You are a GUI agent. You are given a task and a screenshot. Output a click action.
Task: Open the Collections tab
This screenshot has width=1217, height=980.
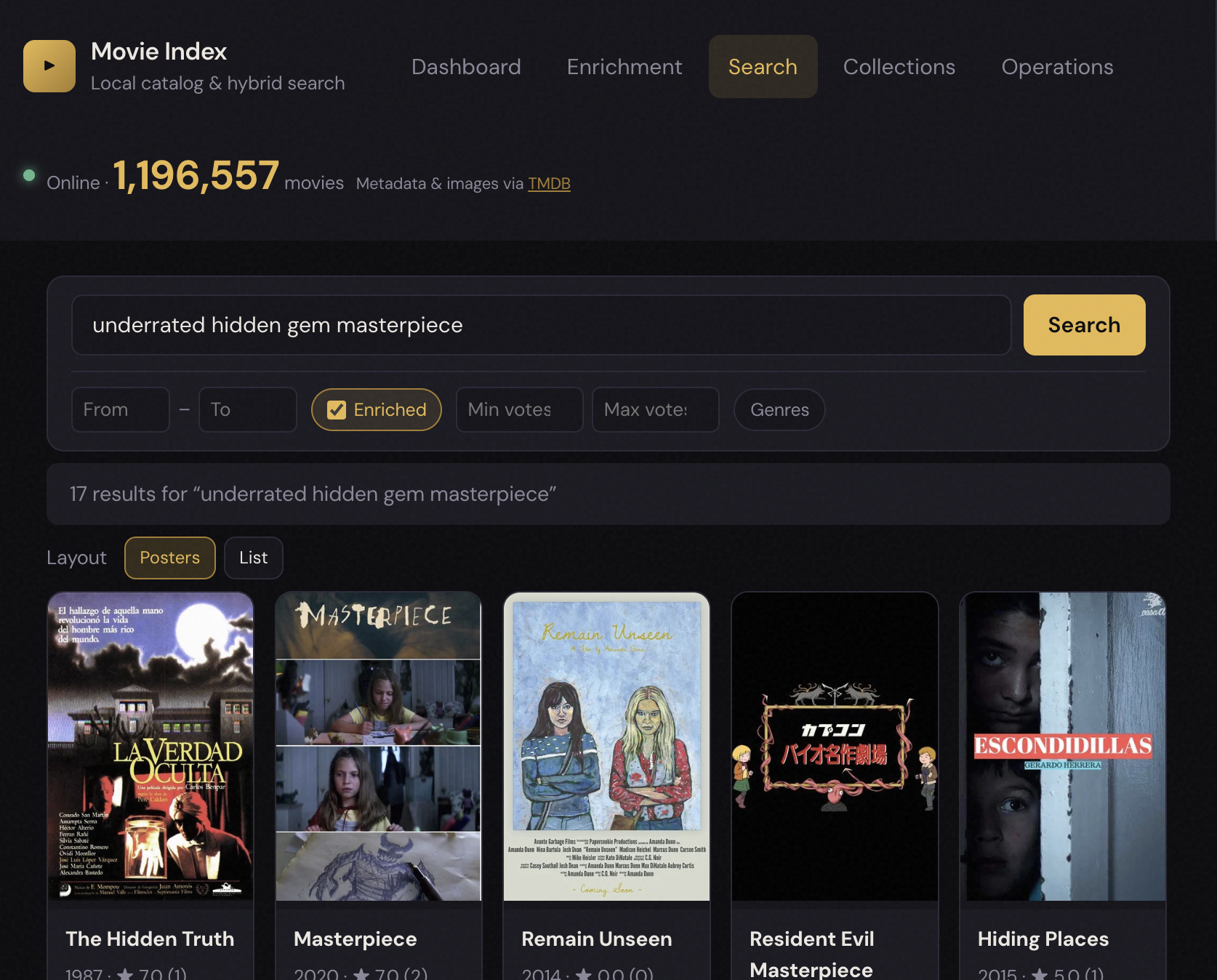(899, 67)
